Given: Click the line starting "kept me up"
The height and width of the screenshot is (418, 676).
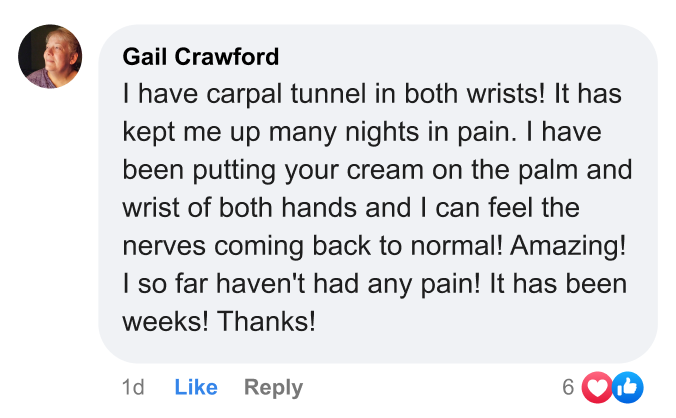Looking at the screenshot, I should (x=362, y=132).
